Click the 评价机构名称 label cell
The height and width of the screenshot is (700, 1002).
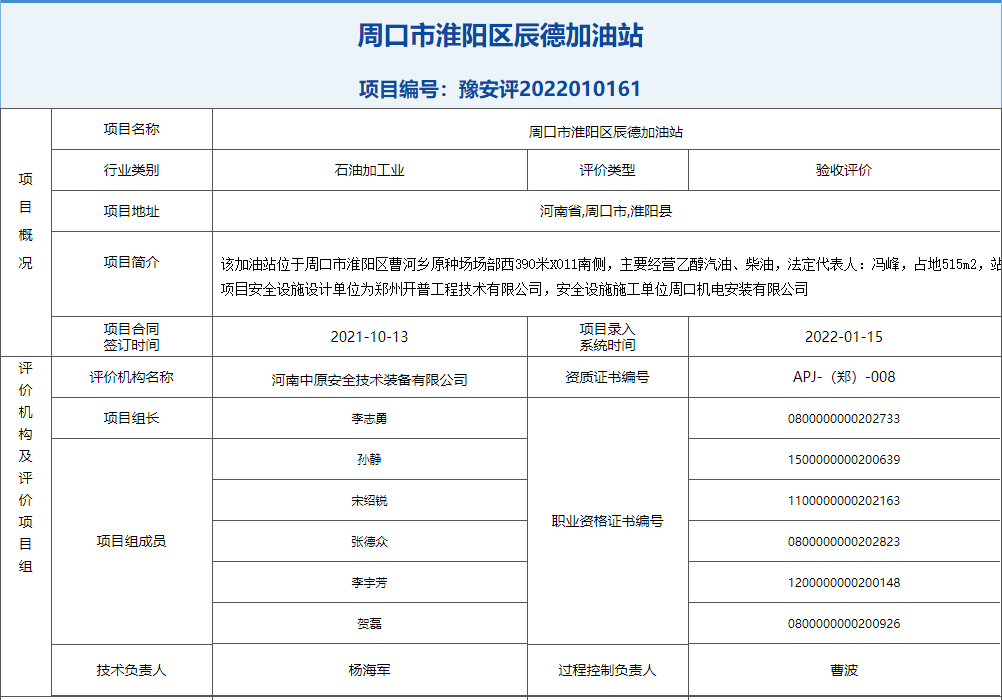point(132,377)
